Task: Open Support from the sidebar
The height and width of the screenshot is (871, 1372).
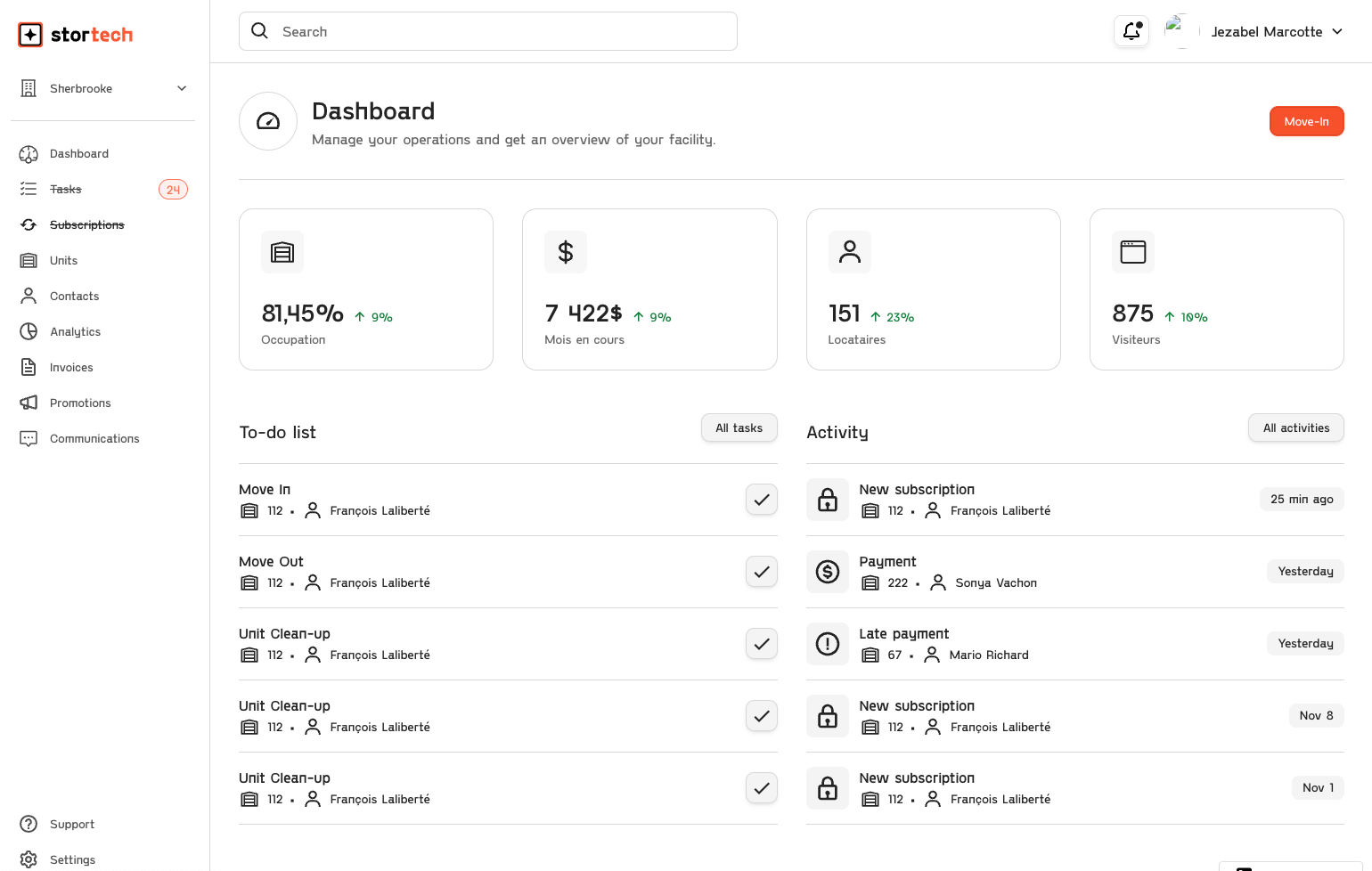Action: coord(71,824)
